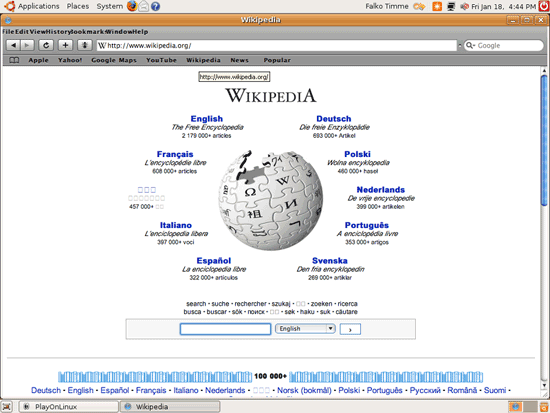Open the Italiano Wikipedia link

pos(176,225)
